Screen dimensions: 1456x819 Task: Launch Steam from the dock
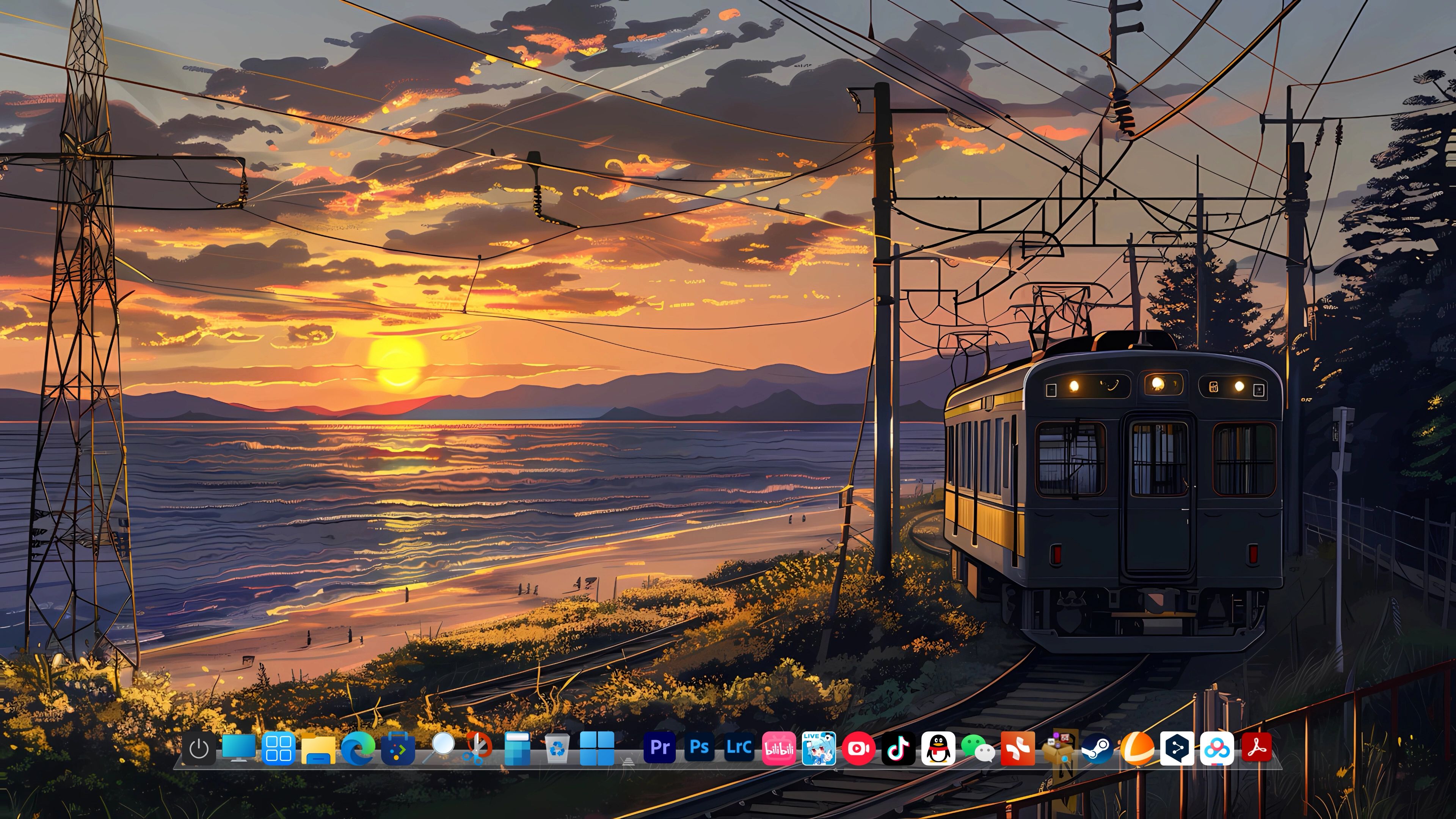coord(1098,748)
